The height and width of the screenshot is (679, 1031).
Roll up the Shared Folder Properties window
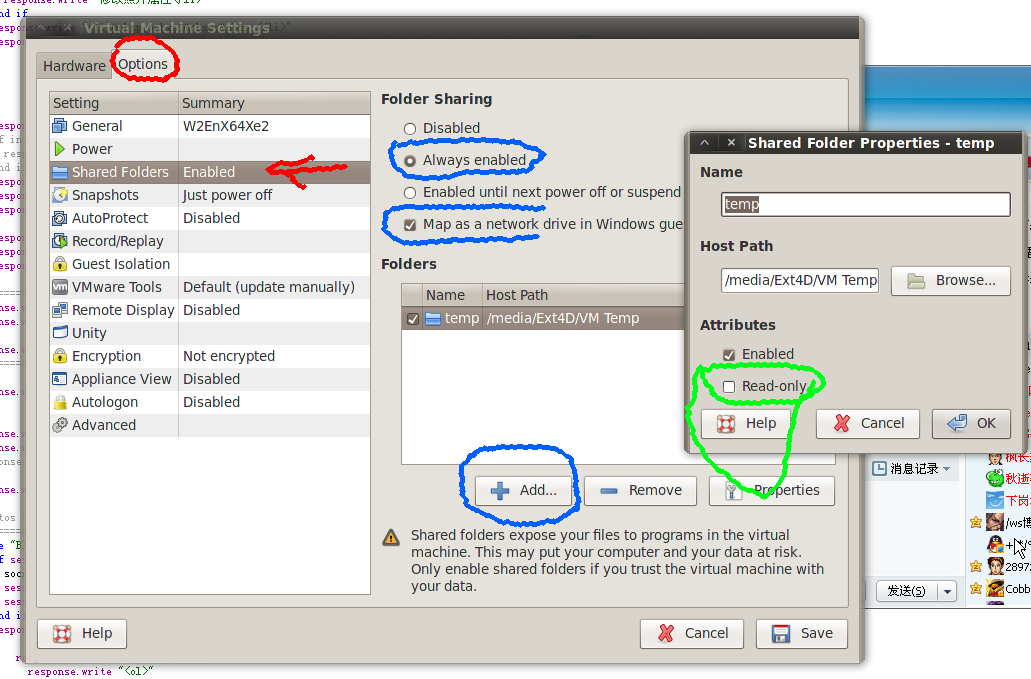tap(704, 143)
